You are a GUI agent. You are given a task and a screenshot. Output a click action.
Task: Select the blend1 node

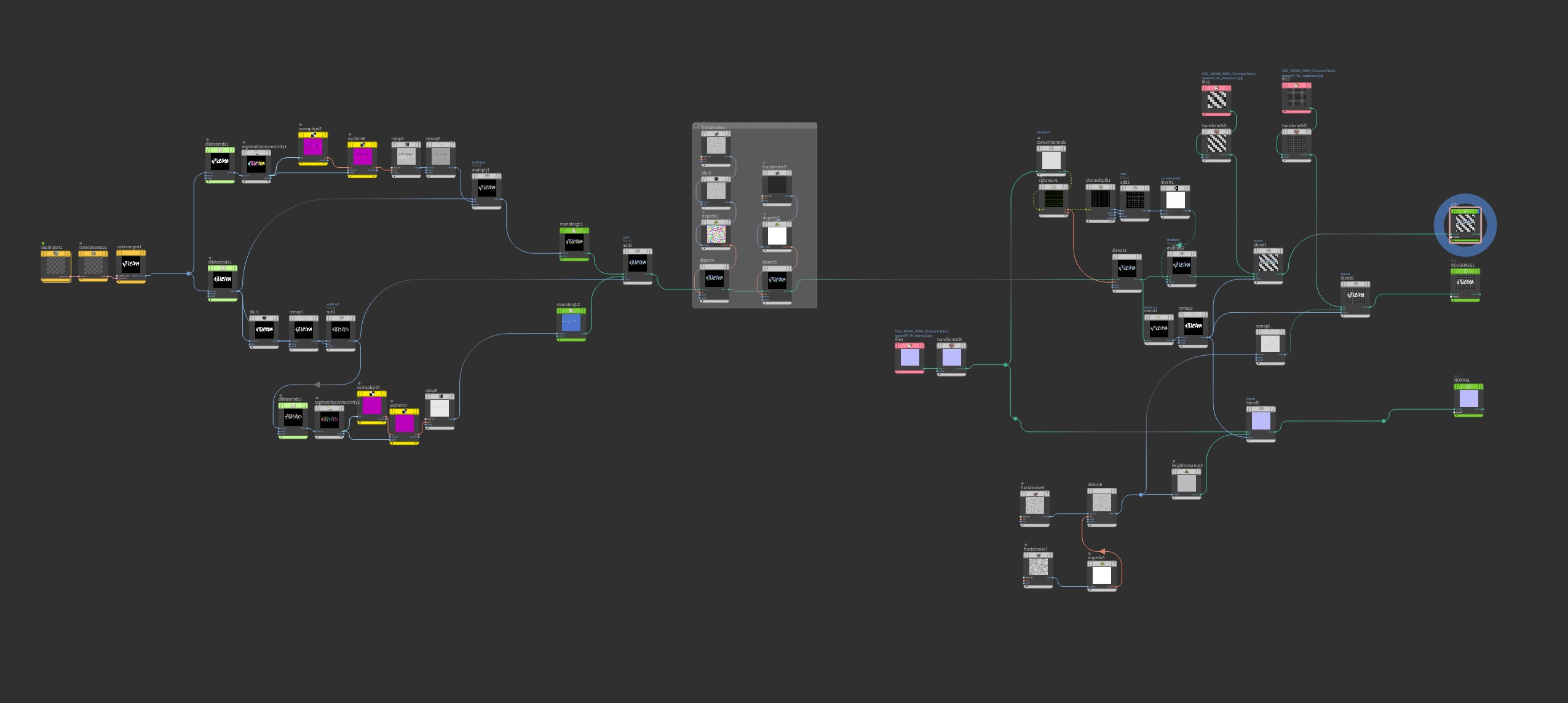1269,266
